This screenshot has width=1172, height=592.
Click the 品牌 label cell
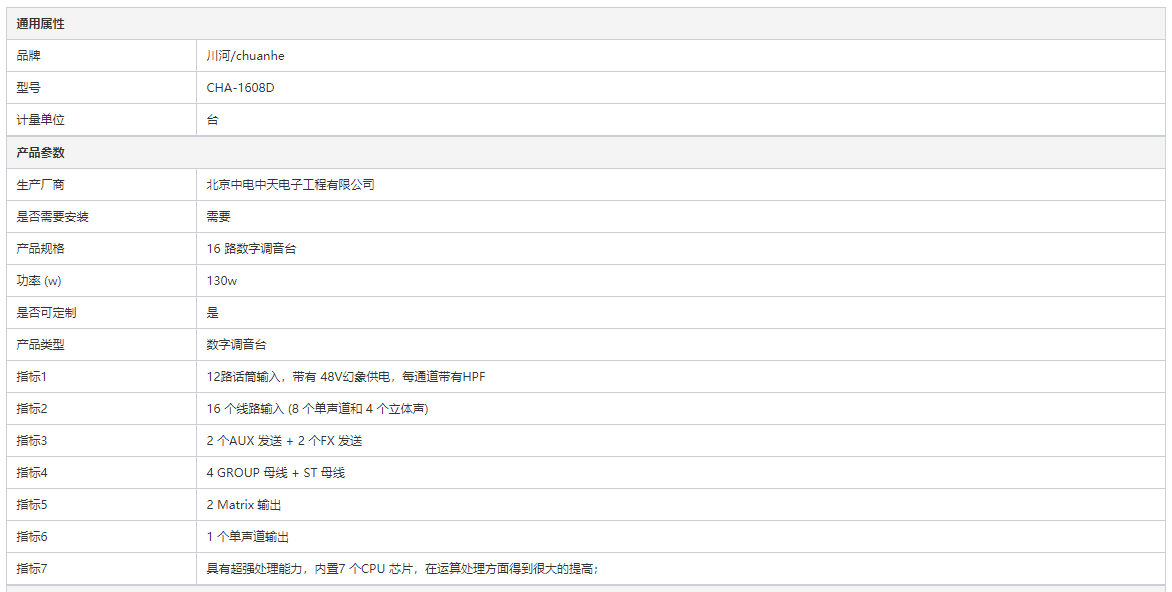(x=102, y=56)
